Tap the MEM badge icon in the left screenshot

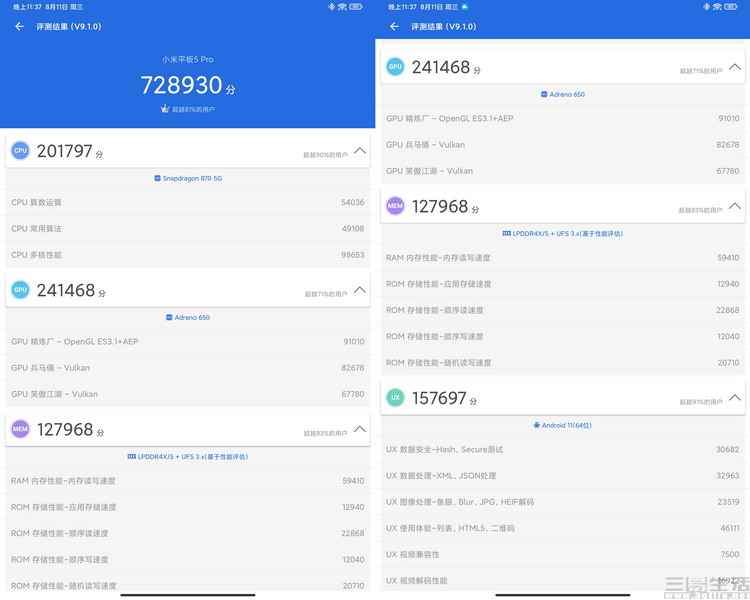click(20, 429)
